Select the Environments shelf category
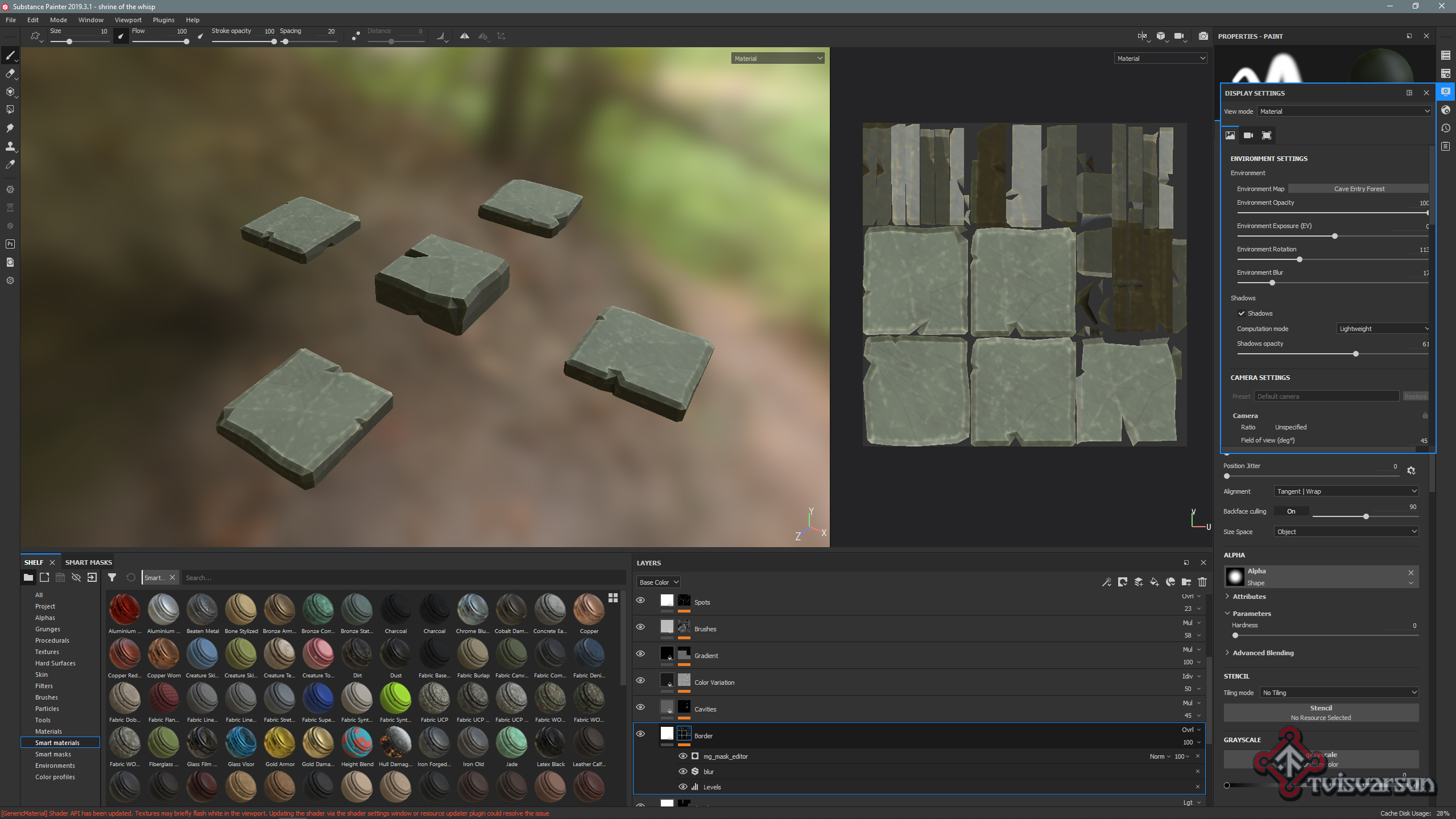Image resolution: width=1456 pixels, height=819 pixels. pos(55,766)
